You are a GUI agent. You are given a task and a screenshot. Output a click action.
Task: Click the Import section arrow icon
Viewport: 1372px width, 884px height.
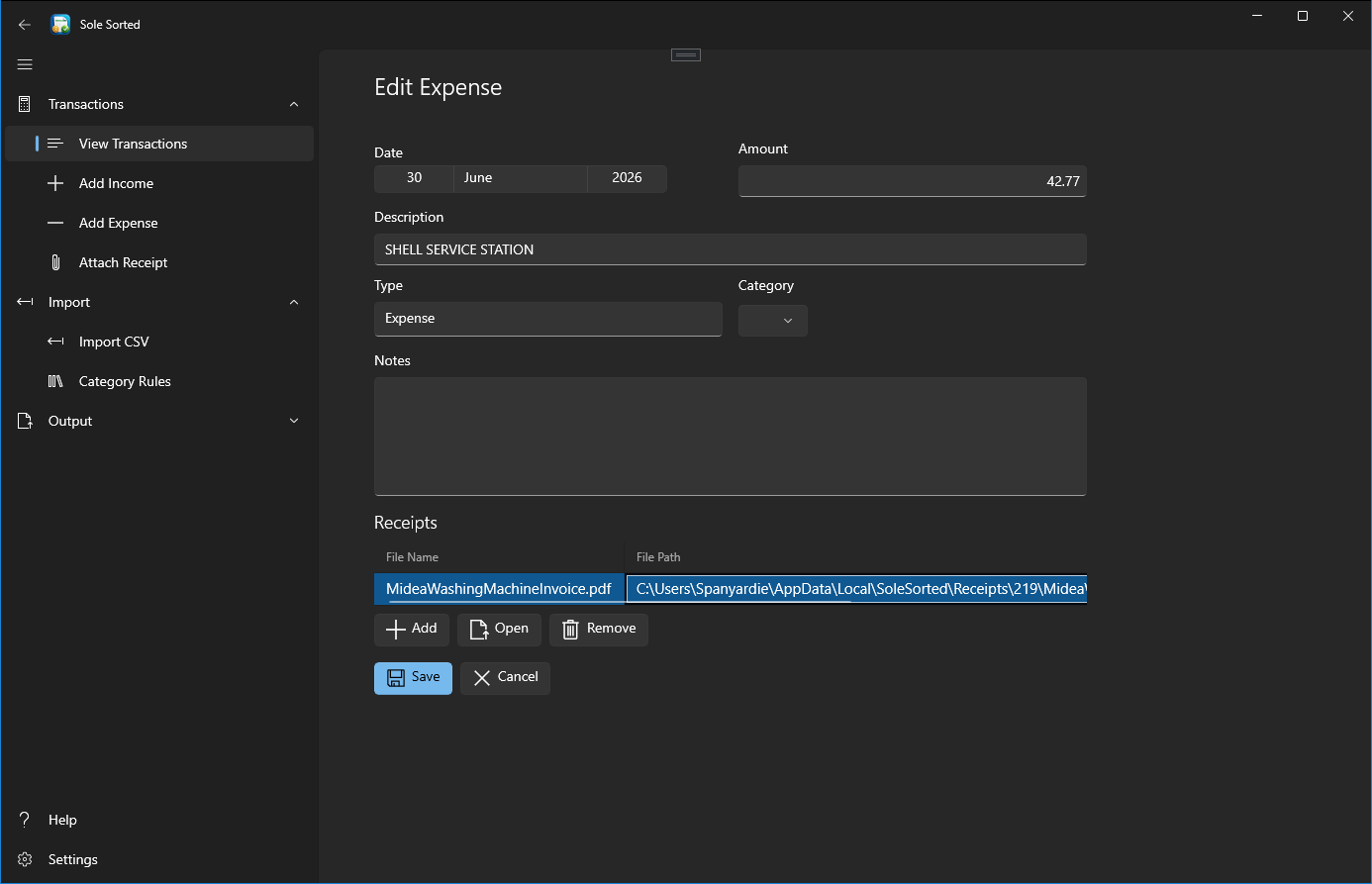pyautogui.click(x=25, y=302)
